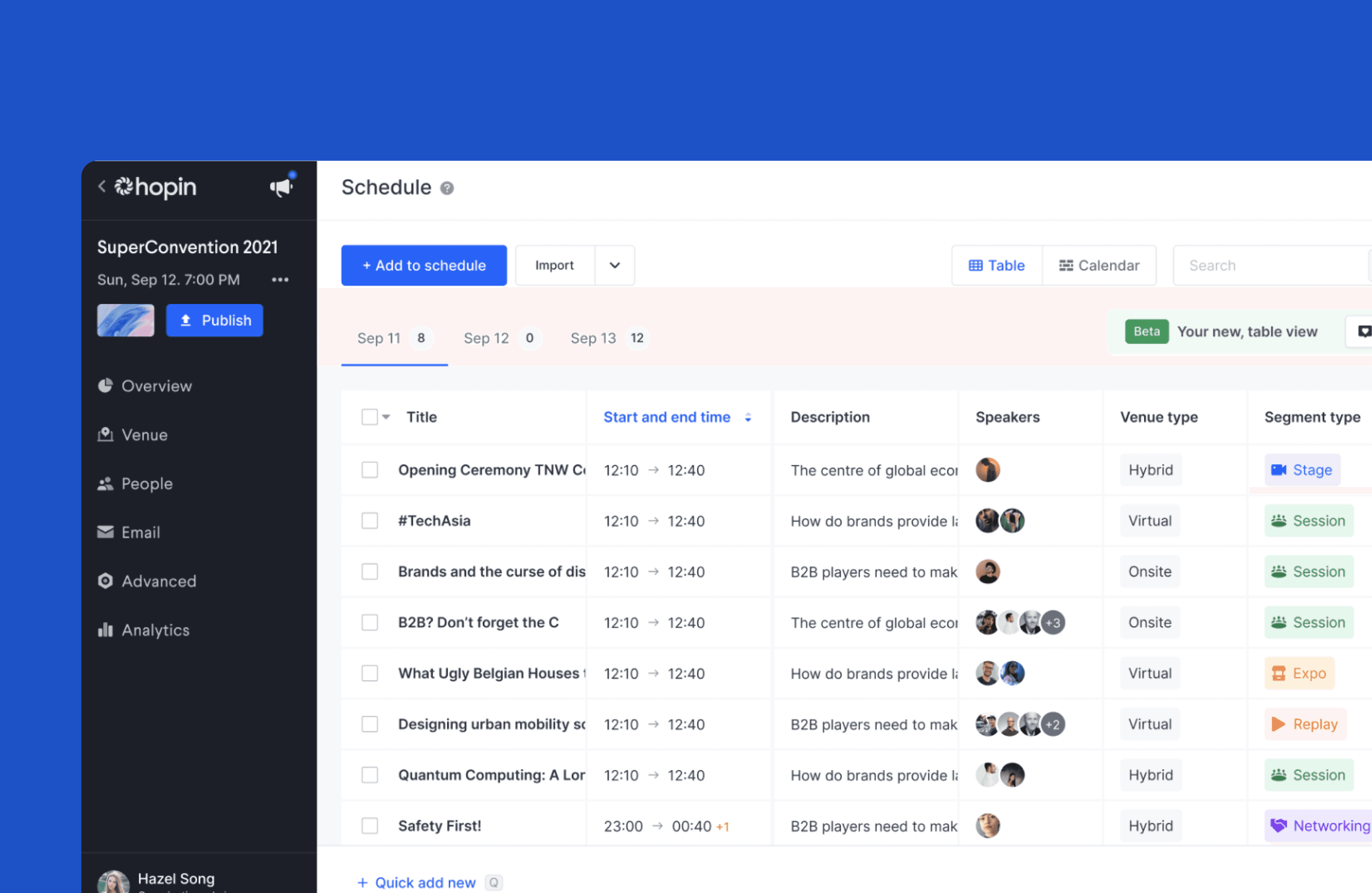Screen dimensions: 1372x893
Task: Open the three-dots event options menu
Action: [x=280, y=279]
